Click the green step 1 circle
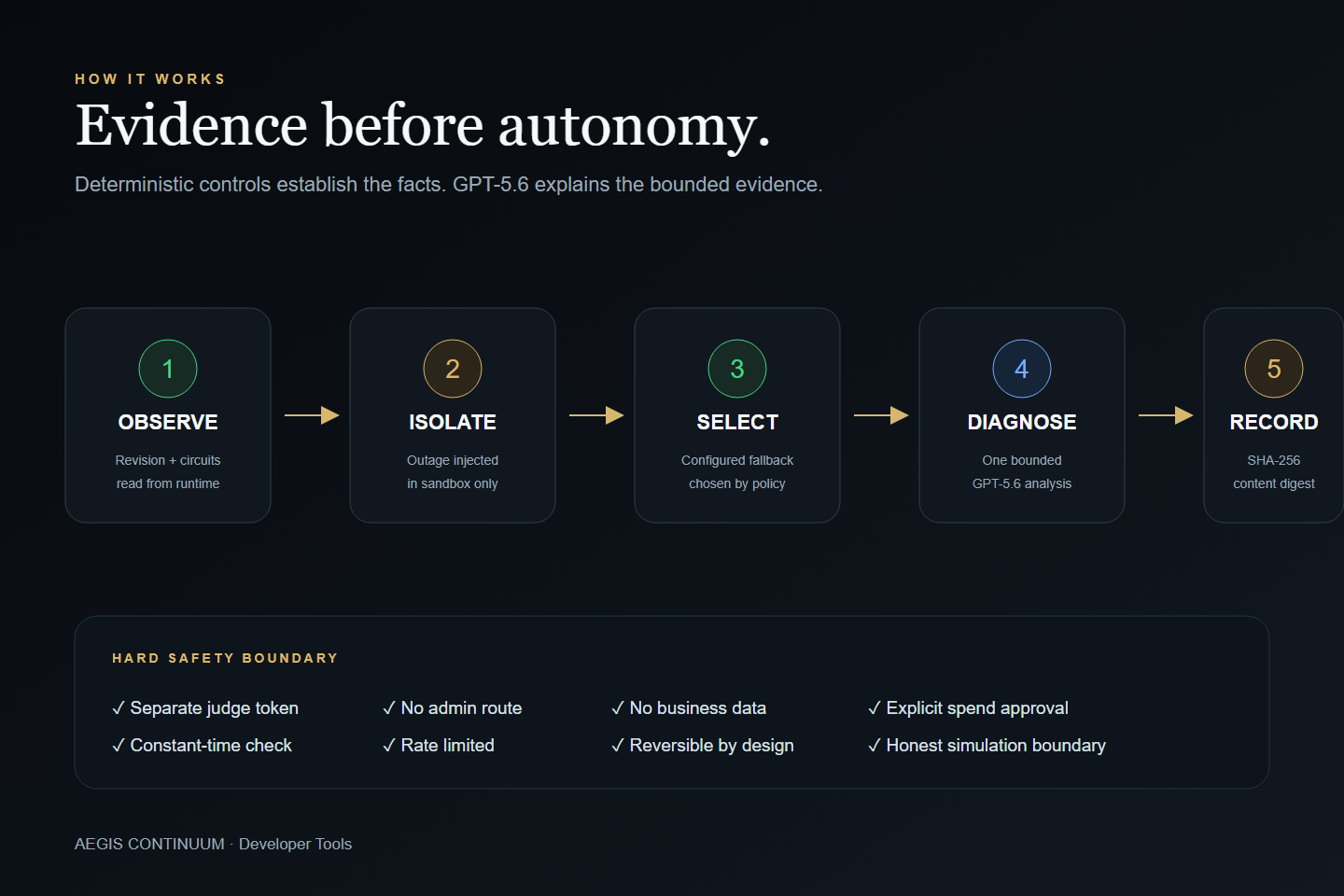Screen dimensions: 1344x896 168,369
